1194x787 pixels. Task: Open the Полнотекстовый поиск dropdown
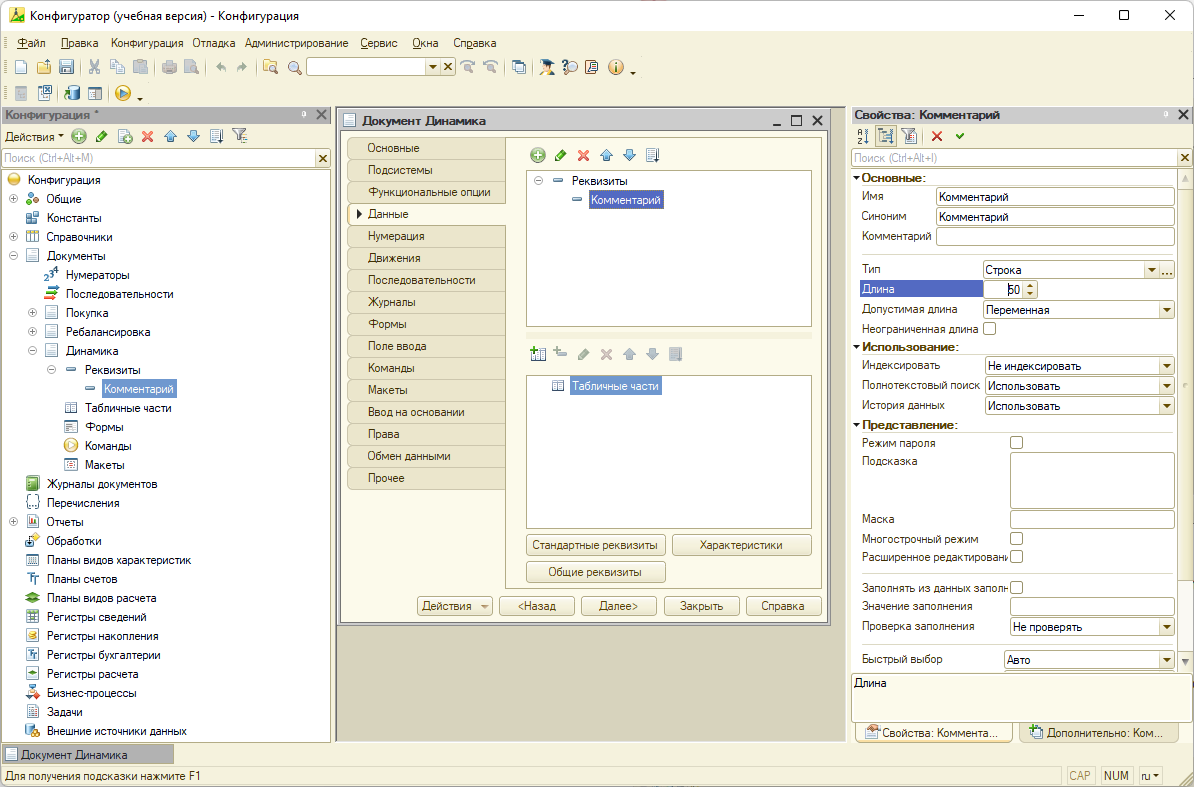1167,386
